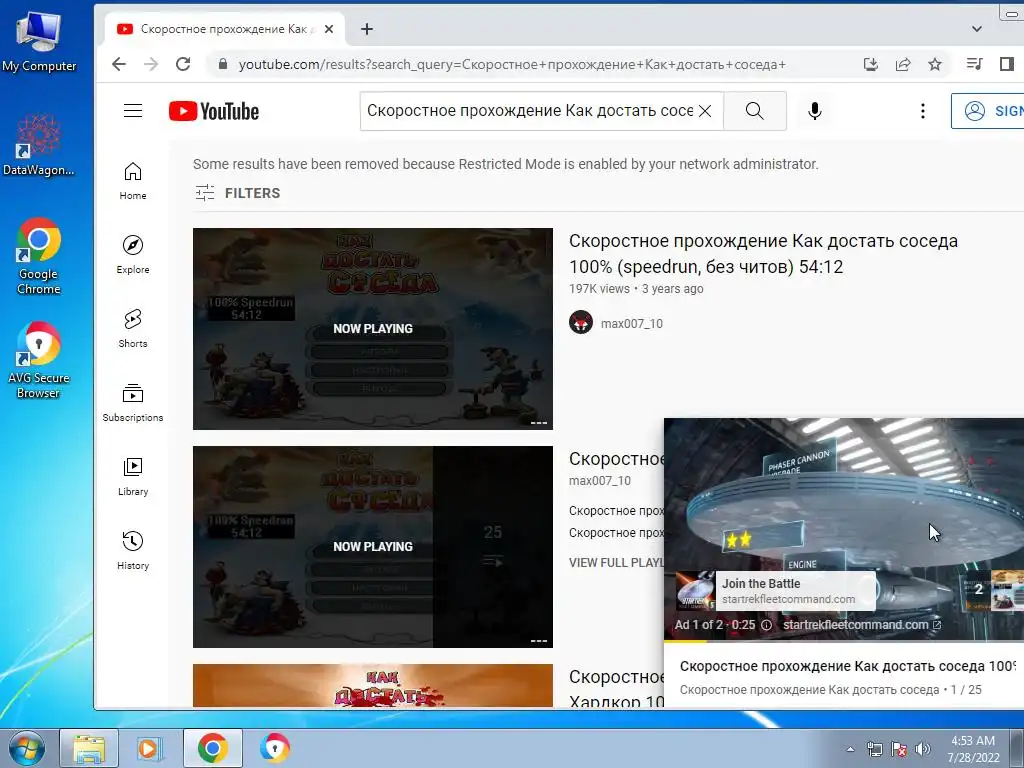The height and width of the screenshot is (768, 1024).
Task: Open Shorts in YouTube sidebar
Action: click(x=133, y=328)
